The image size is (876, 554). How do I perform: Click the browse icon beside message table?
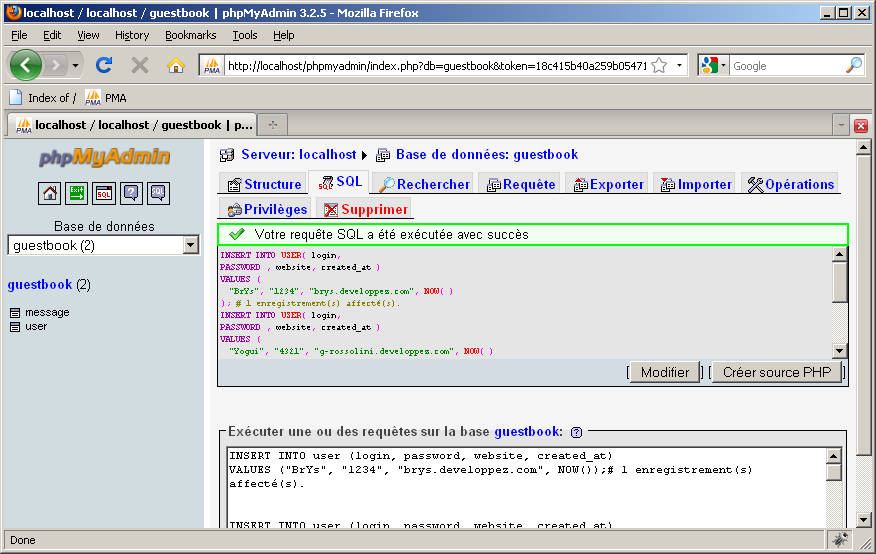pyautogui.click(x=15, y=313)
